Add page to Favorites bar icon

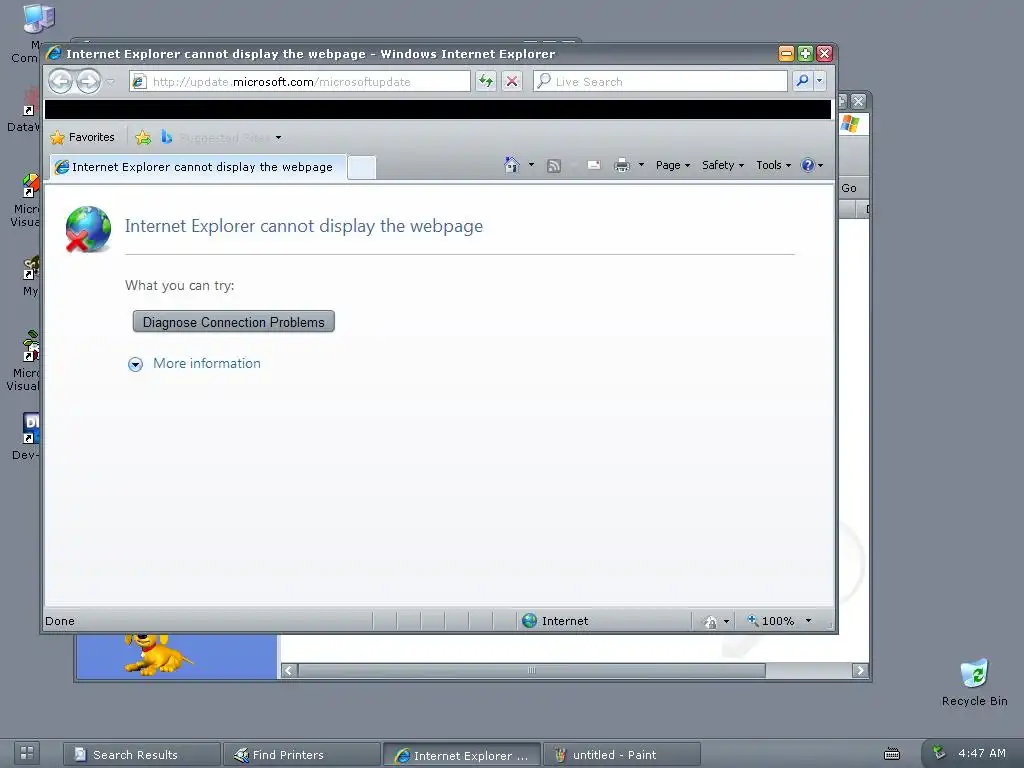pos(143,137)
